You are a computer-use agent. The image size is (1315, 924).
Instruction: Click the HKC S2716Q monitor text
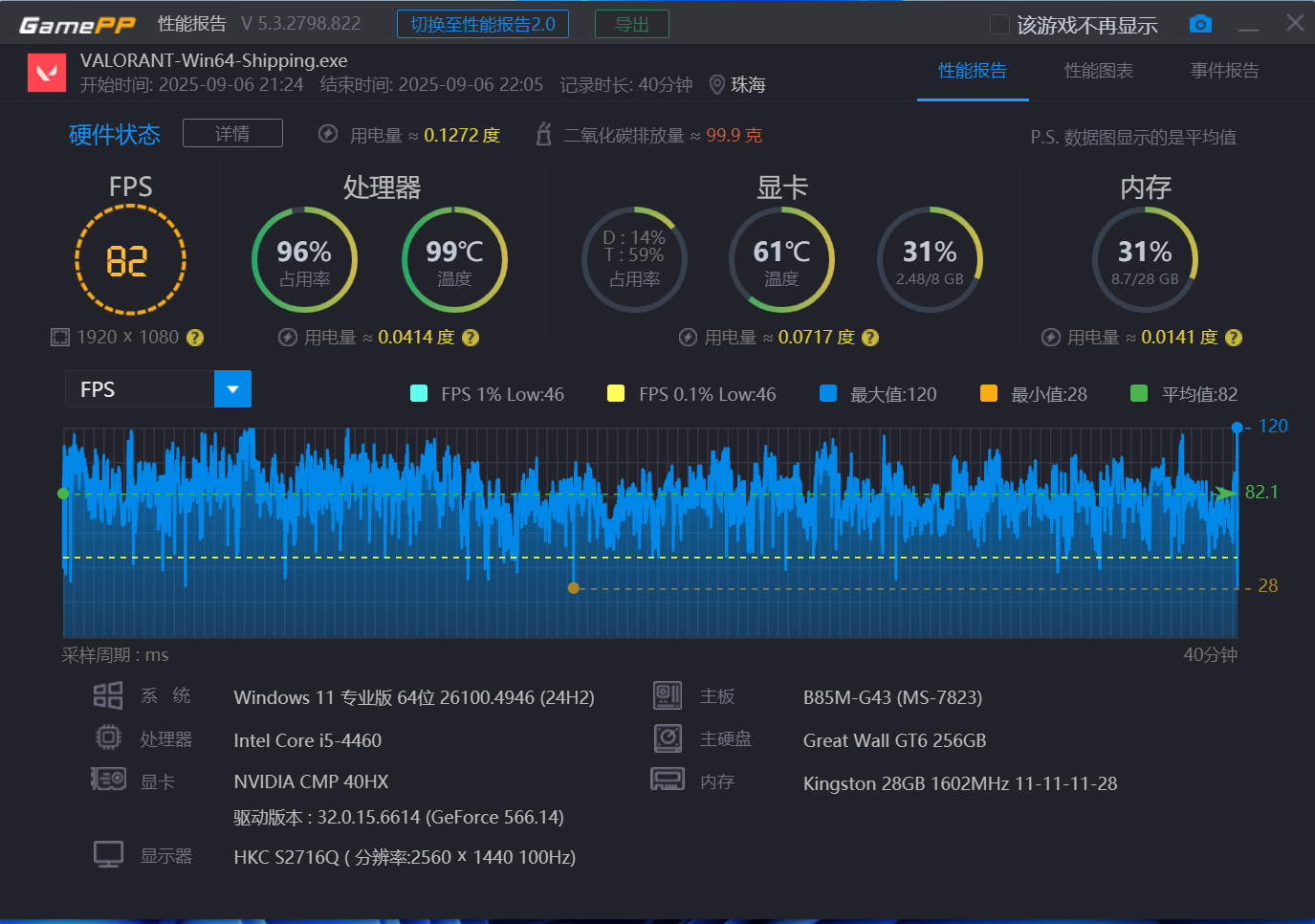[x=405, y=857]
